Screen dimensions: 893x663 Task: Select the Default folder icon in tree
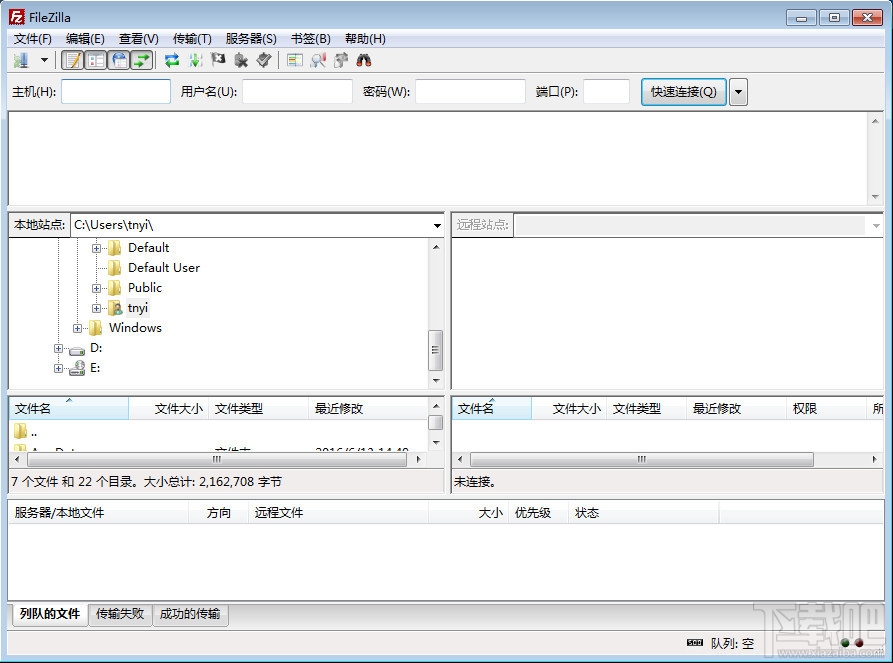(x=114, y=248)
